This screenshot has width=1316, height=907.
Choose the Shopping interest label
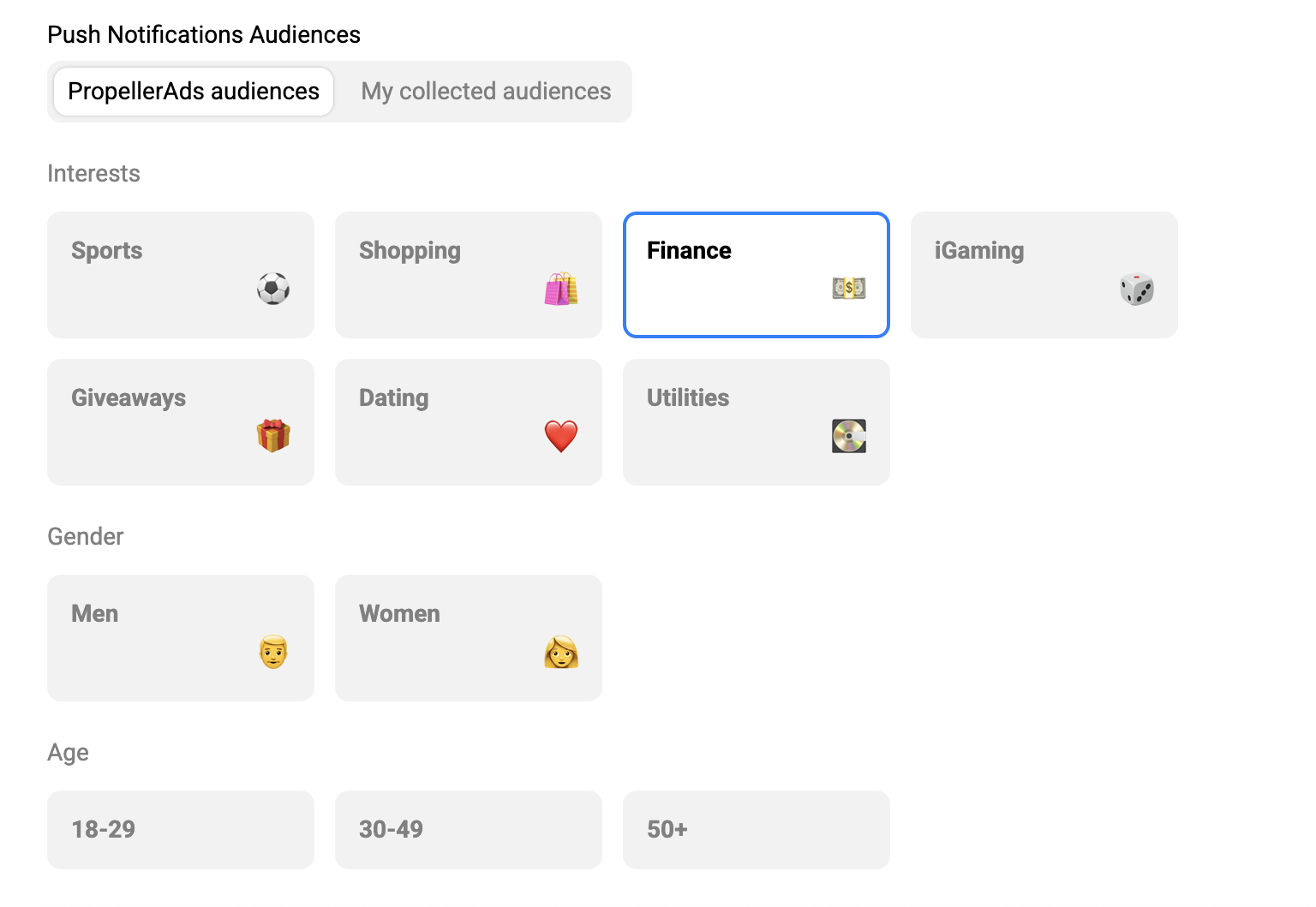pos(410,251)
